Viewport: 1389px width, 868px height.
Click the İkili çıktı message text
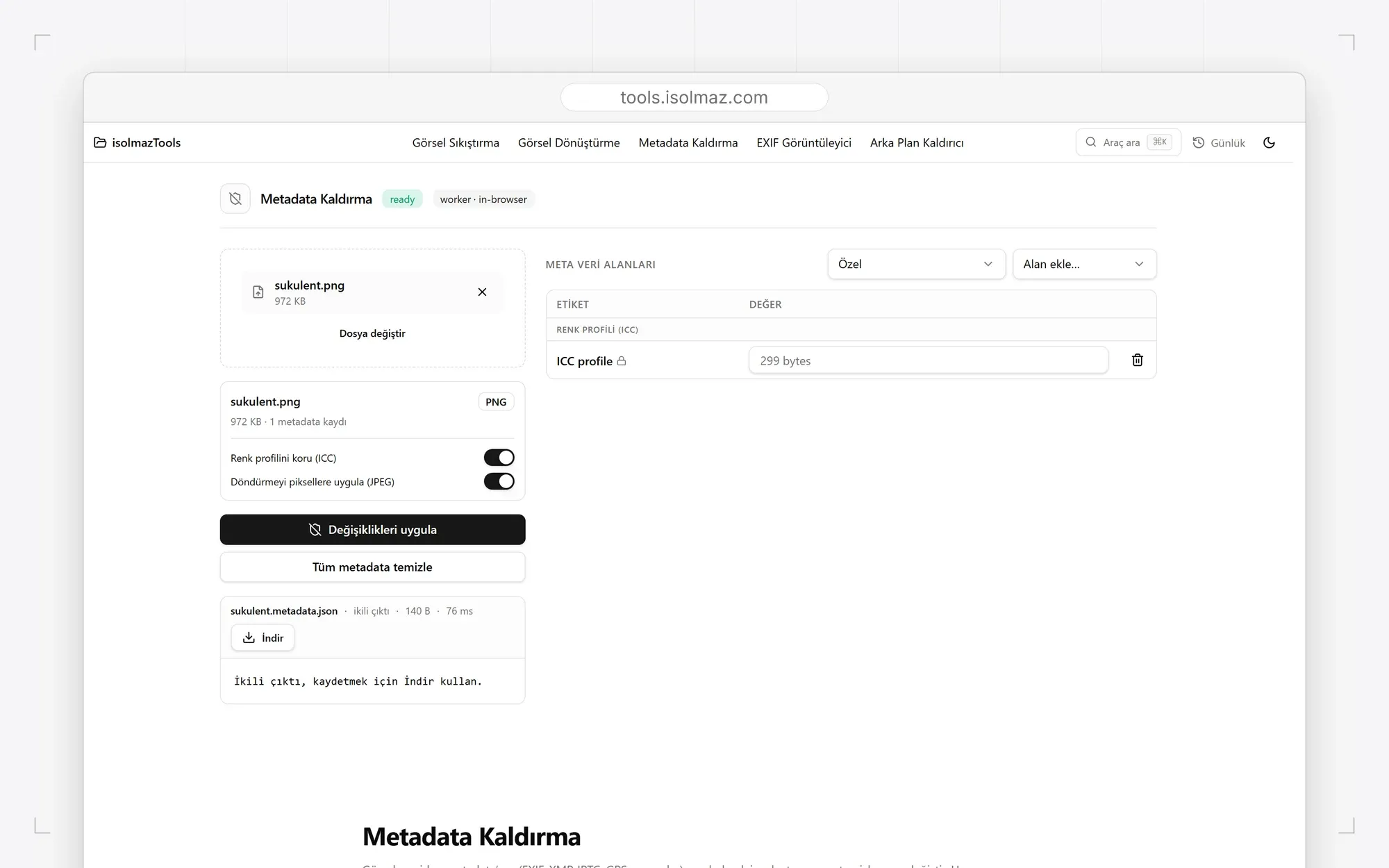point(358,681)
